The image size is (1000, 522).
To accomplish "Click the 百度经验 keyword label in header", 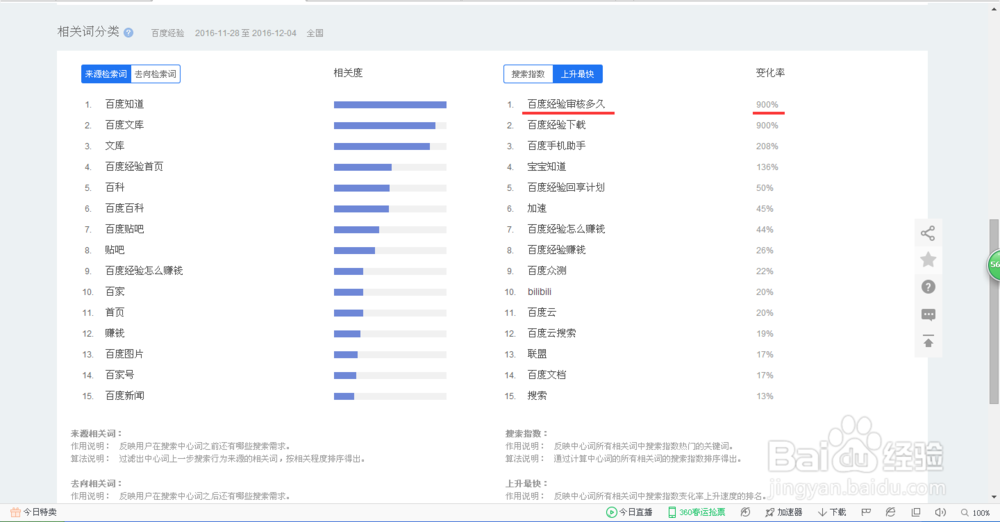I will point(168,33).
